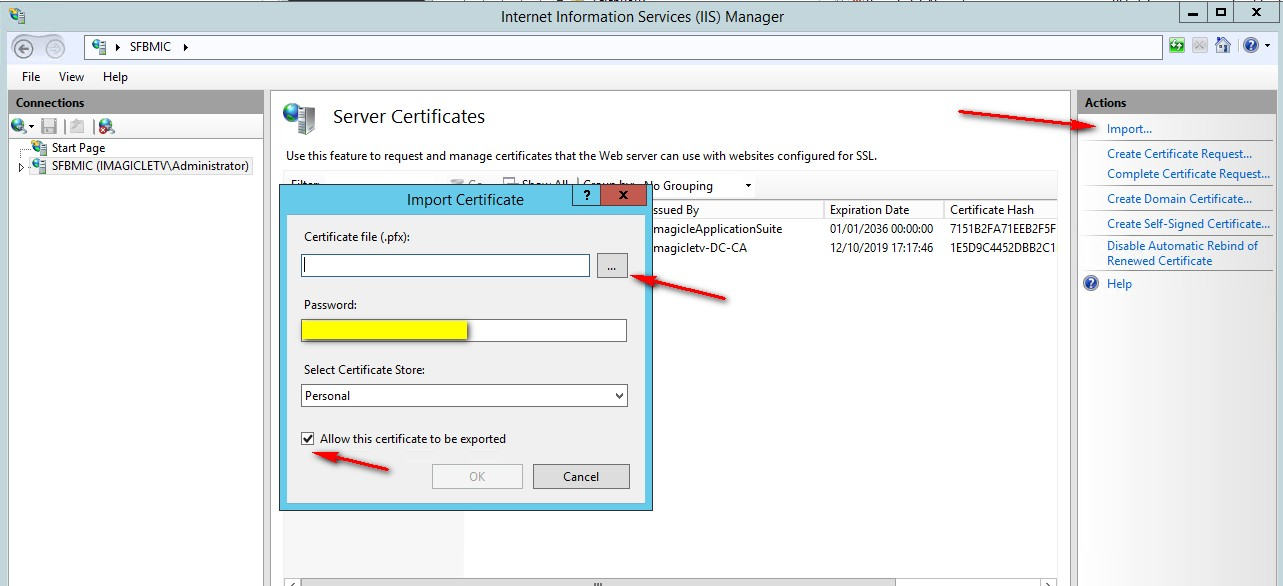Click the dialog's question mark help button
This screenshot has height=586, width=1283.
(x=587, y=196)
